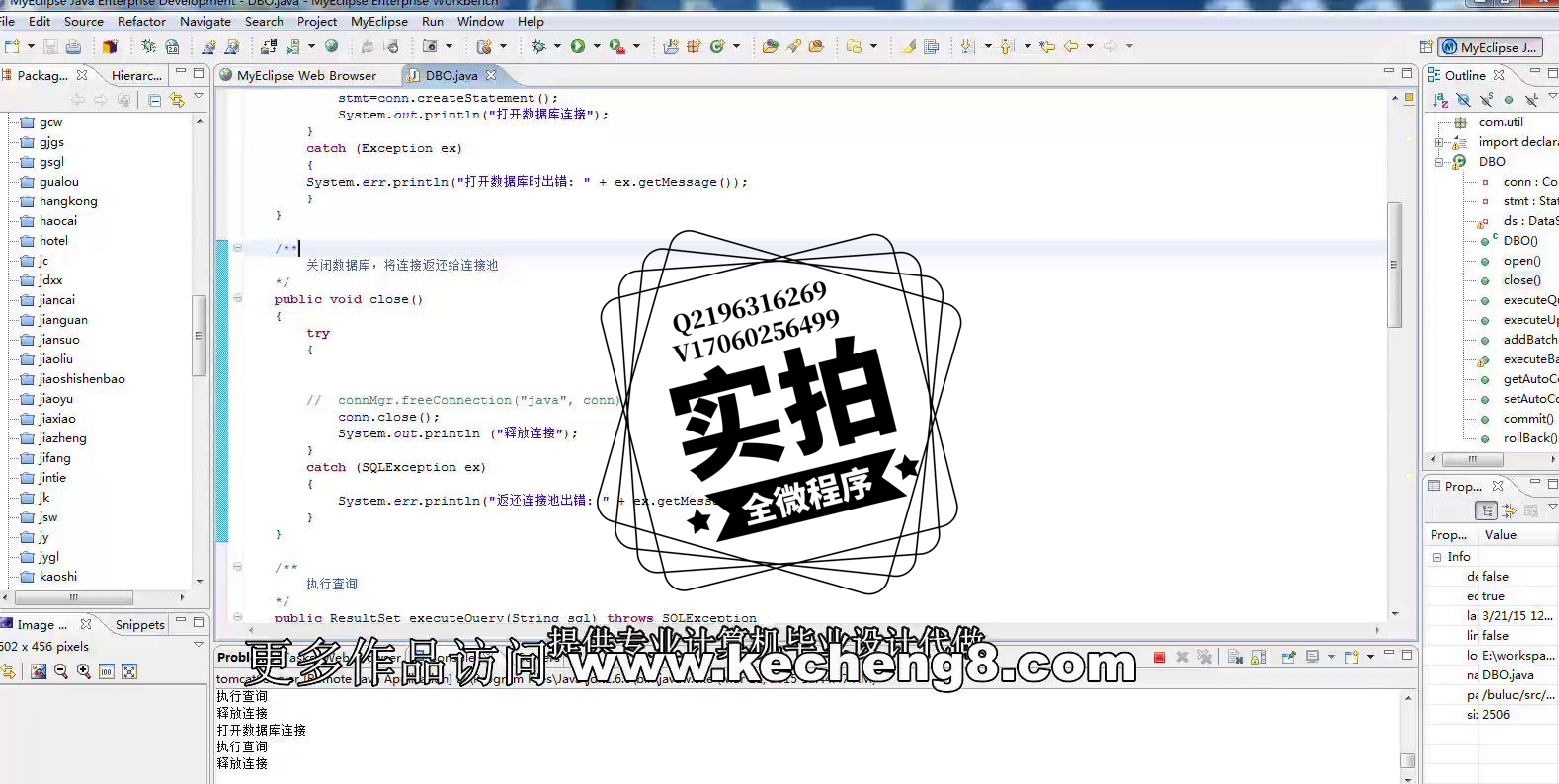Click the Package Explorer vertical scrollbar
The width and height of the screenshot is (1559, 784).
click(199, 336)
